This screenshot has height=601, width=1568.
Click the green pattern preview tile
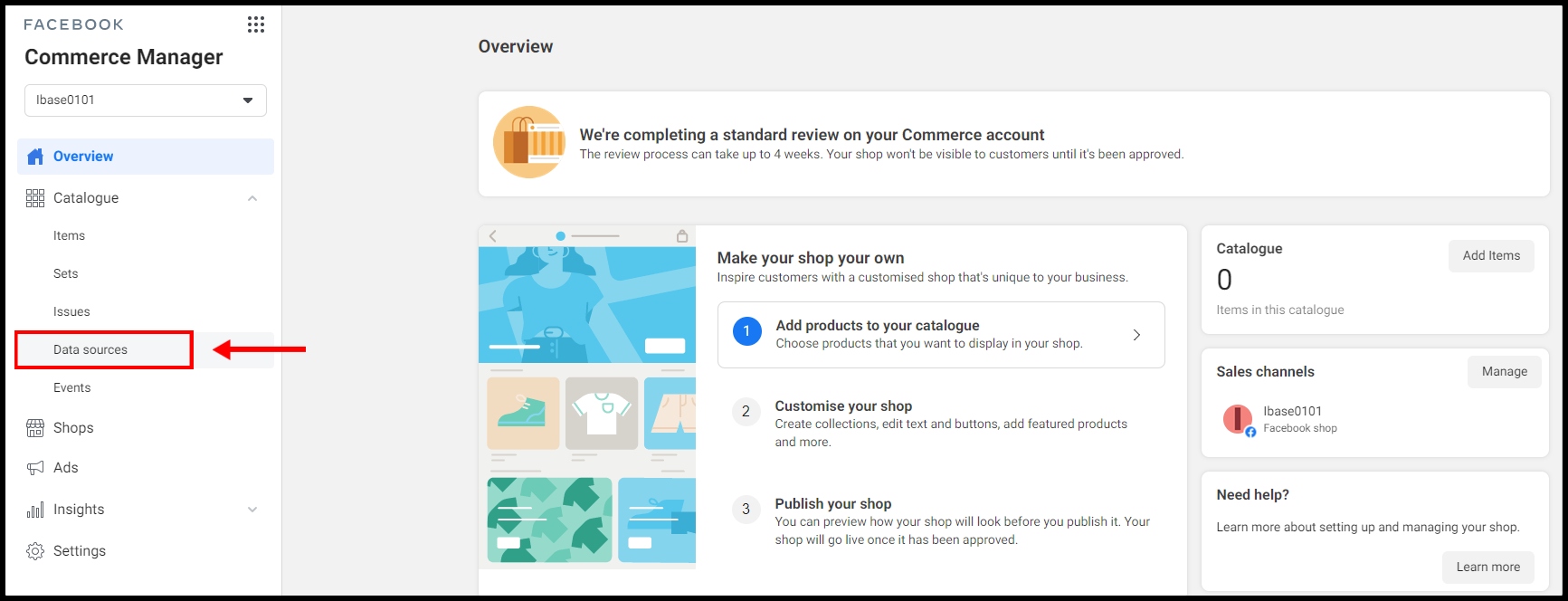tap(549, 520)
